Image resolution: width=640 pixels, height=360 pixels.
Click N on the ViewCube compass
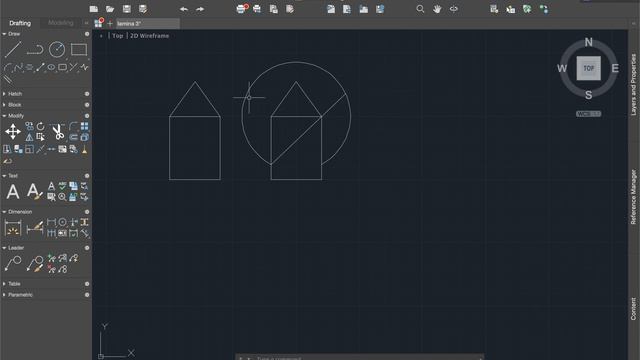(x=589, y=42)
